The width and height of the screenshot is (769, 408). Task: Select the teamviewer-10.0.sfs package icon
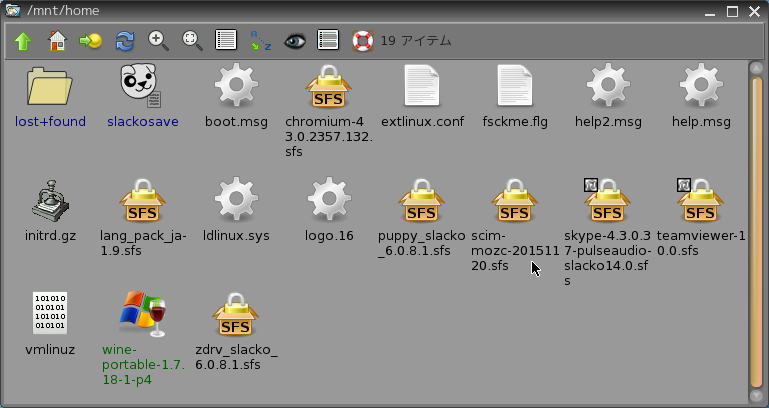click(x=700, y=200)
